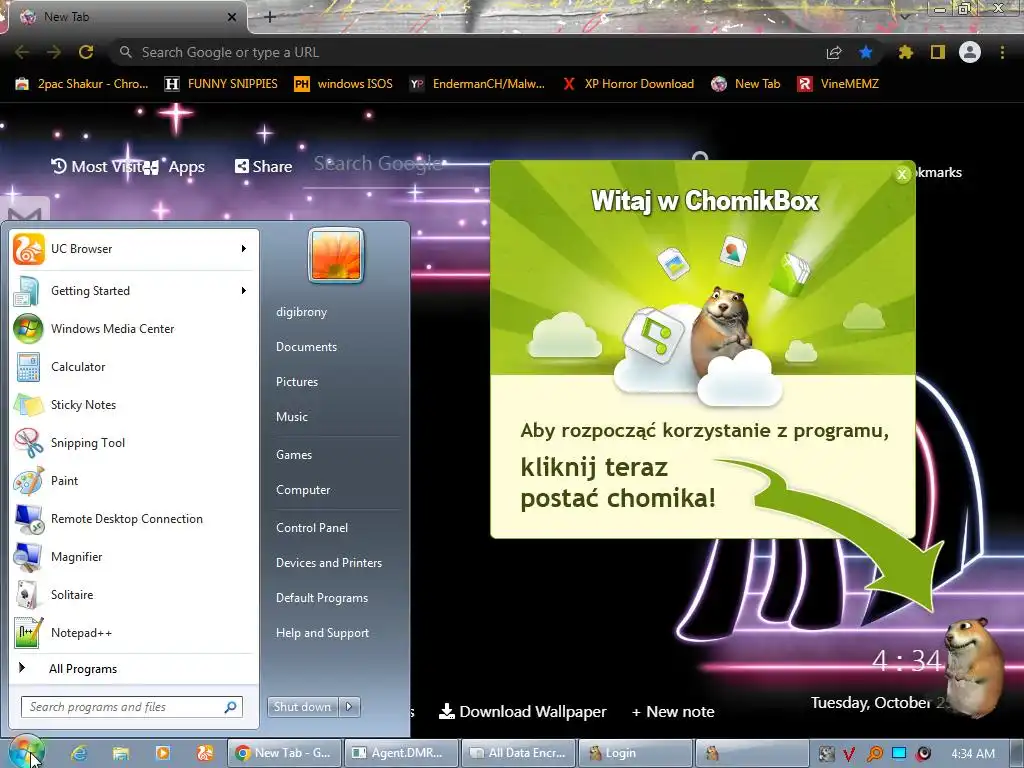1024x768 pixels.
Task: Open 2pac Shakur bookmark
Action: [82, 84]
